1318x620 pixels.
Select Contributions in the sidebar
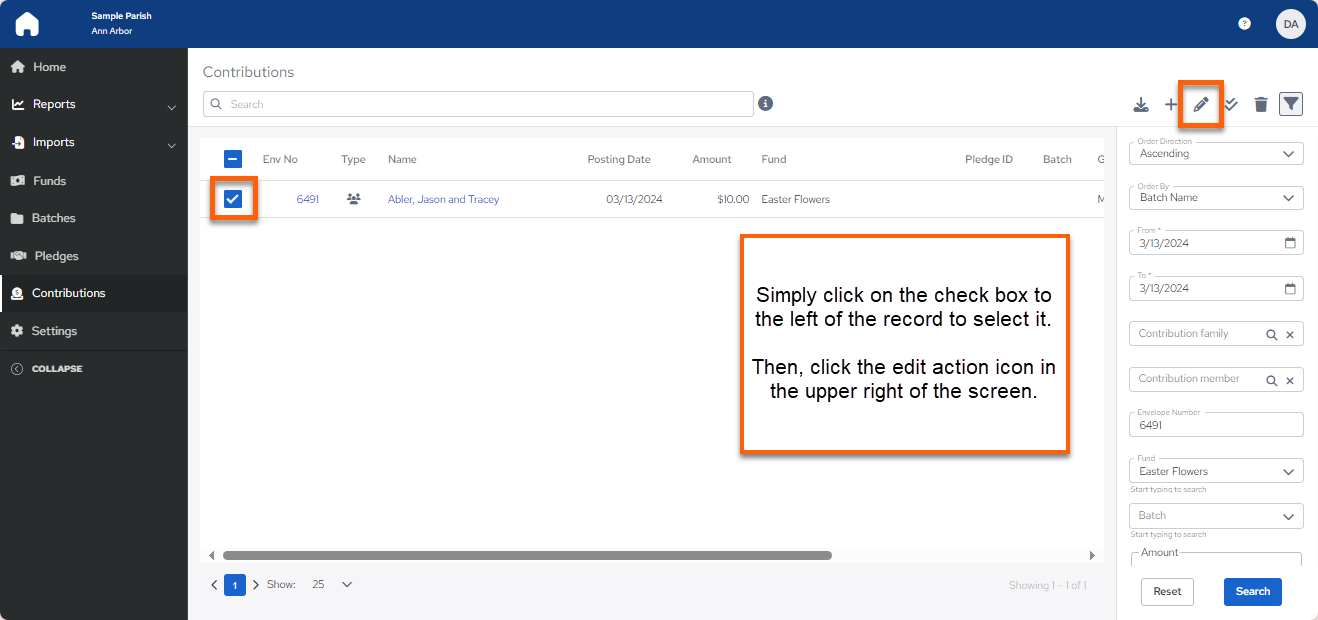pyautogui.click(x=94, y=293)
